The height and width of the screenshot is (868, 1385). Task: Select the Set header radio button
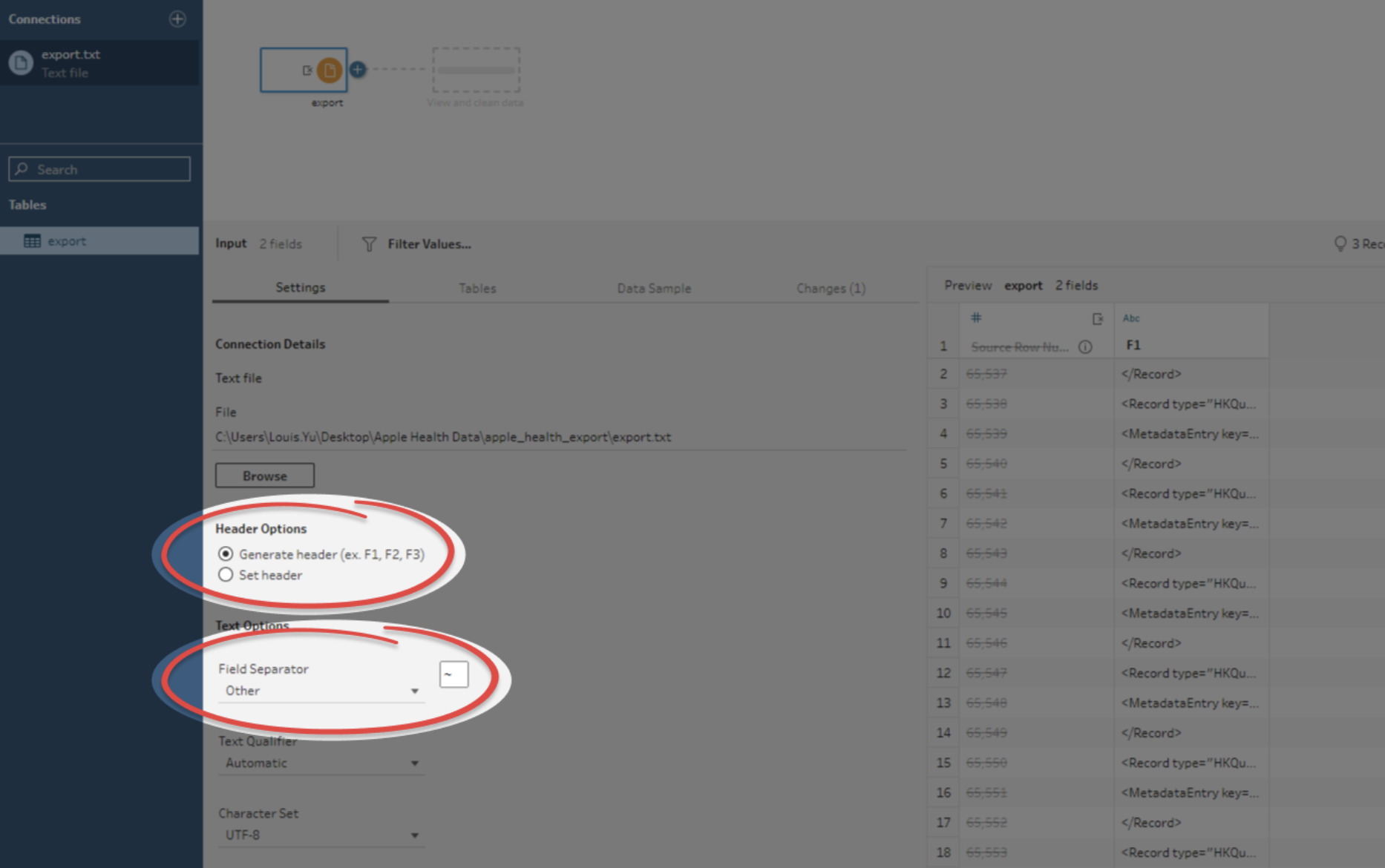tap(226, 575)
